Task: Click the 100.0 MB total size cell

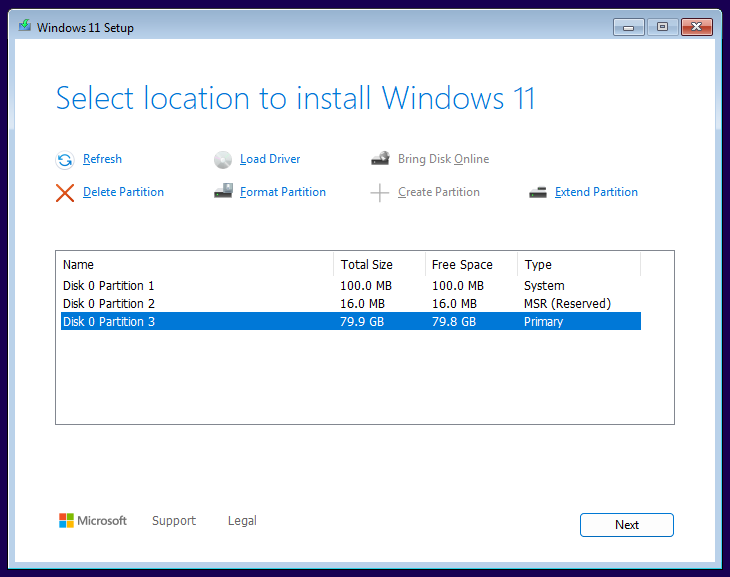Action: [366, 285]
